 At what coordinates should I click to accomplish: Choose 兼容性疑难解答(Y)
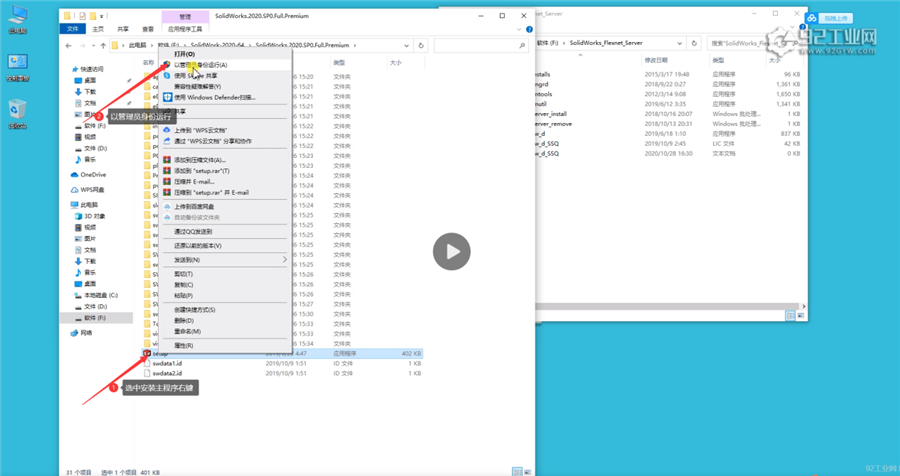pyautogui.click(x=197, y=87)
